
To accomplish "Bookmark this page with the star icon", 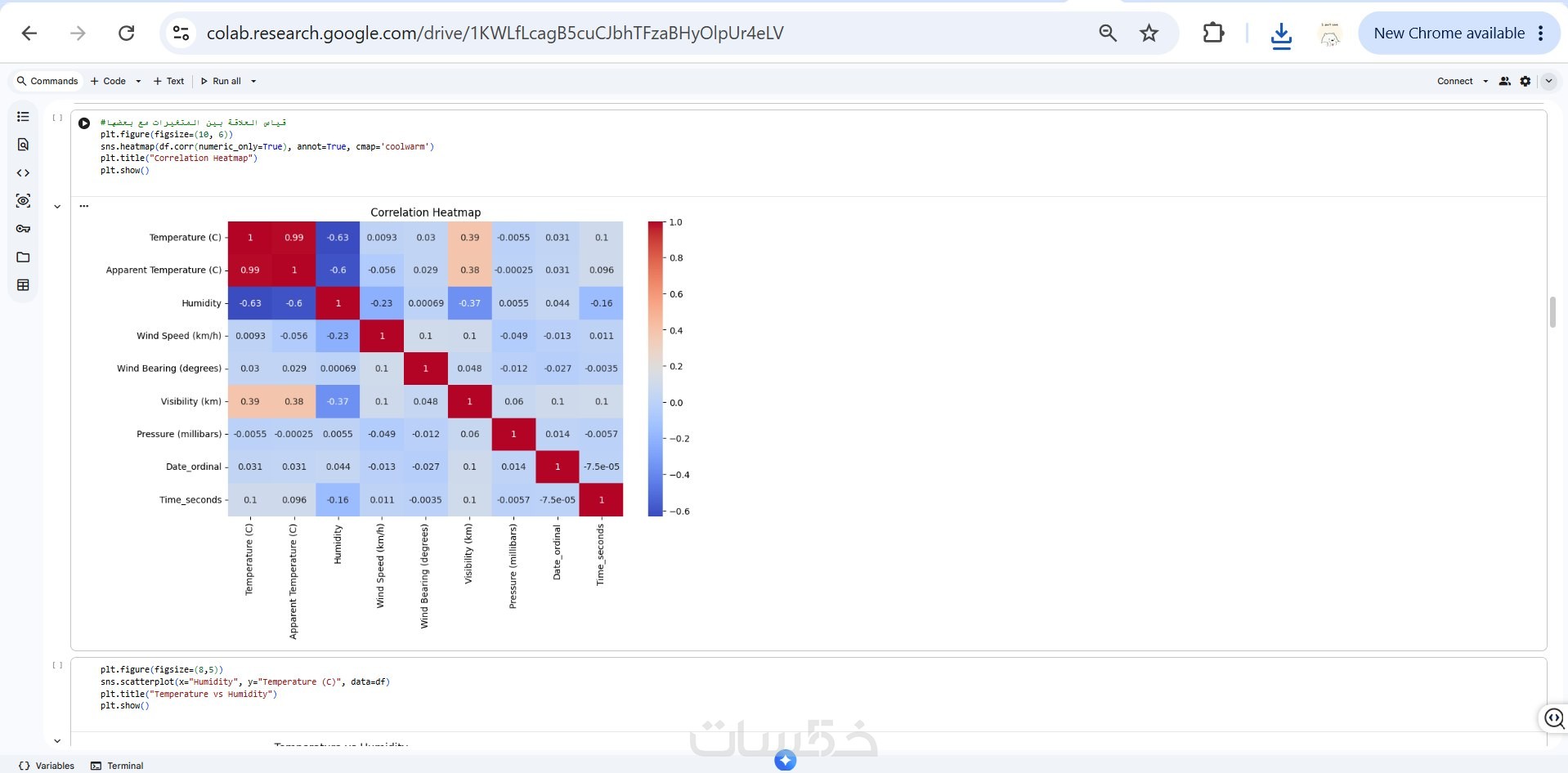I will (1149, 33).
